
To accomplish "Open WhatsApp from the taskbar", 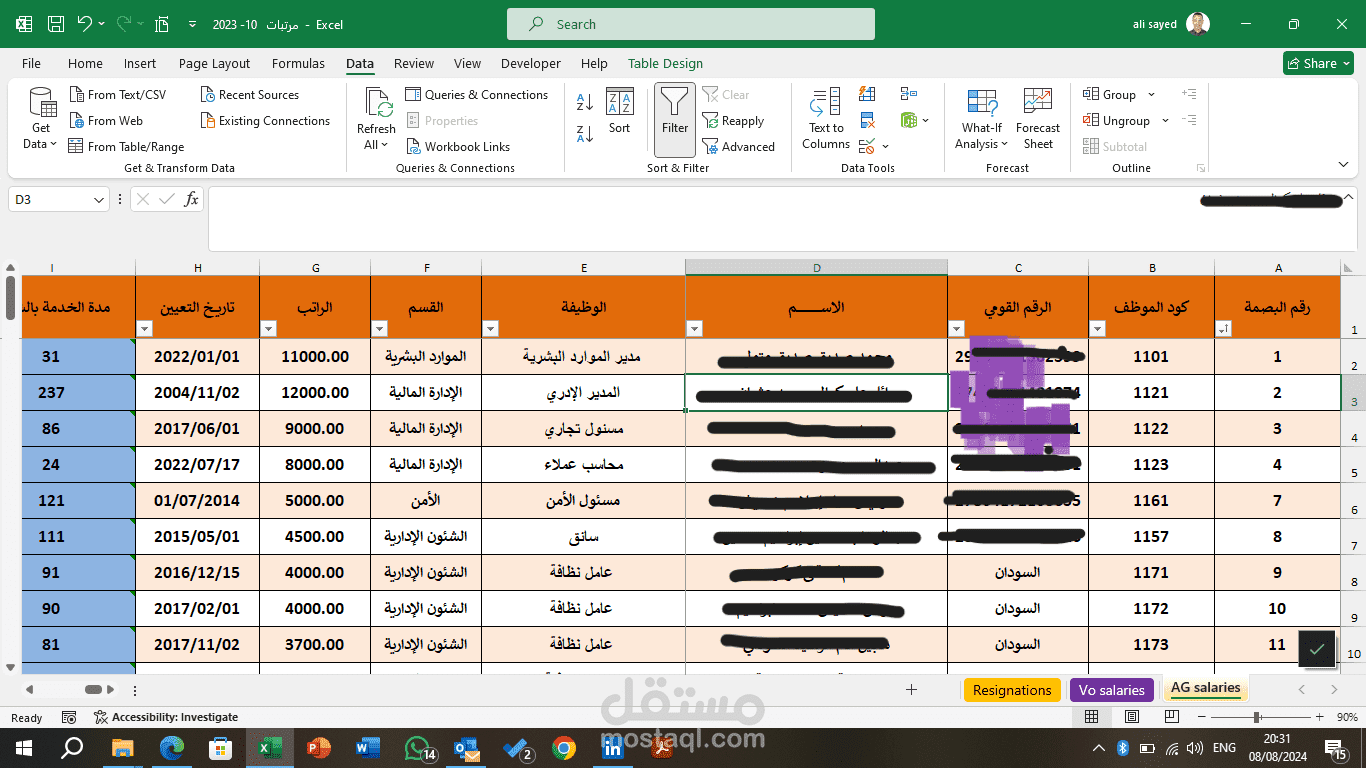I will [x=417, y=747].
